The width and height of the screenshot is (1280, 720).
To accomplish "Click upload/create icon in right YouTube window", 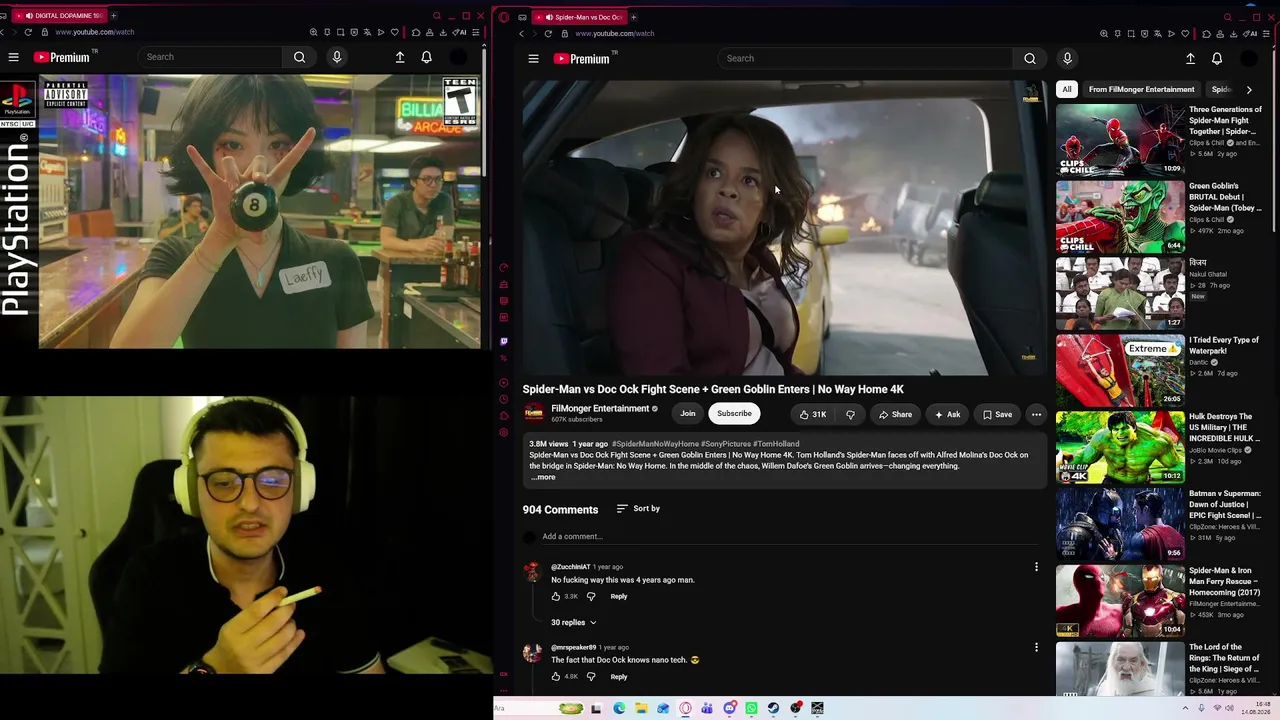I will [x=1190, y=58].
